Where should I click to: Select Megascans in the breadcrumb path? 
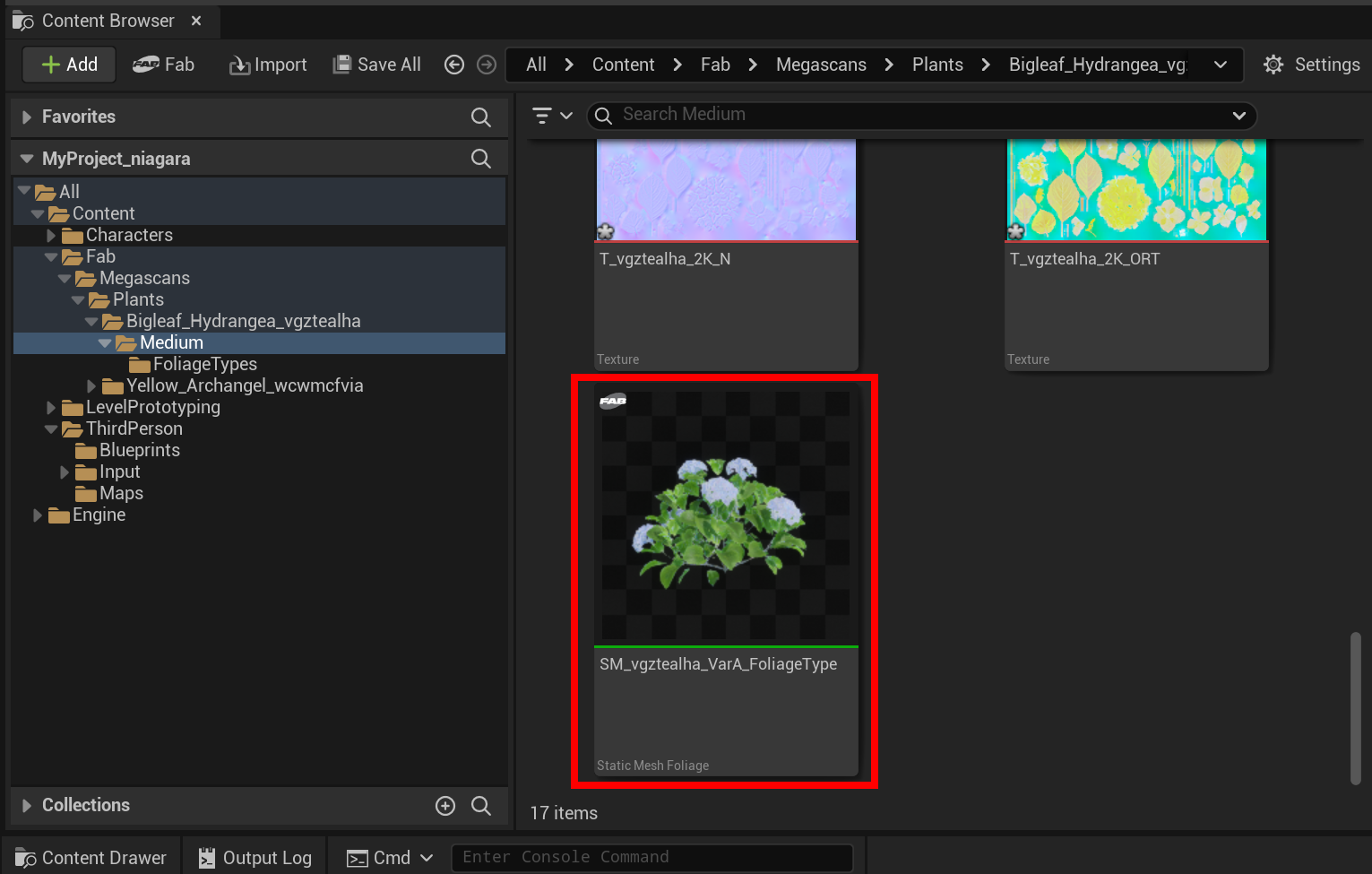(821, 65)
